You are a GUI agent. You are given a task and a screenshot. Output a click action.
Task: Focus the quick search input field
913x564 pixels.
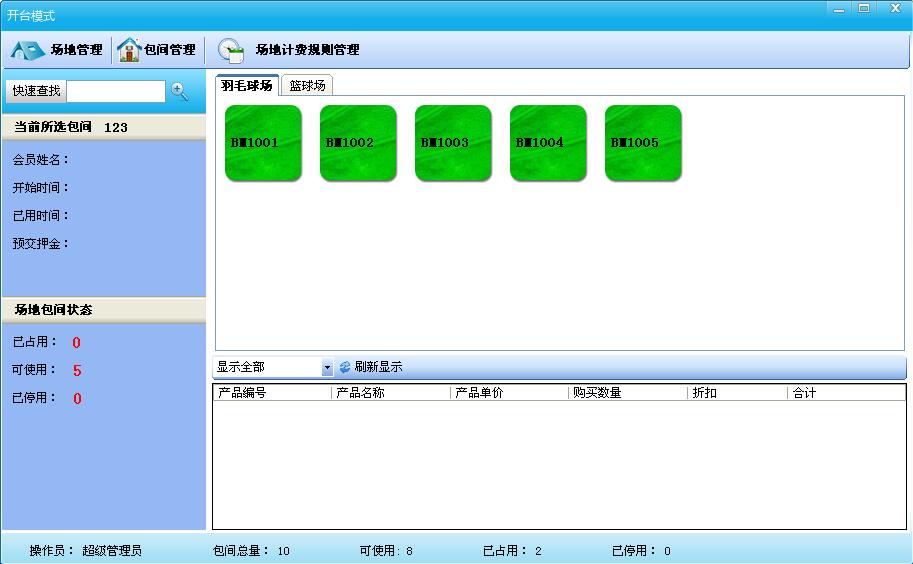[115, 91]
